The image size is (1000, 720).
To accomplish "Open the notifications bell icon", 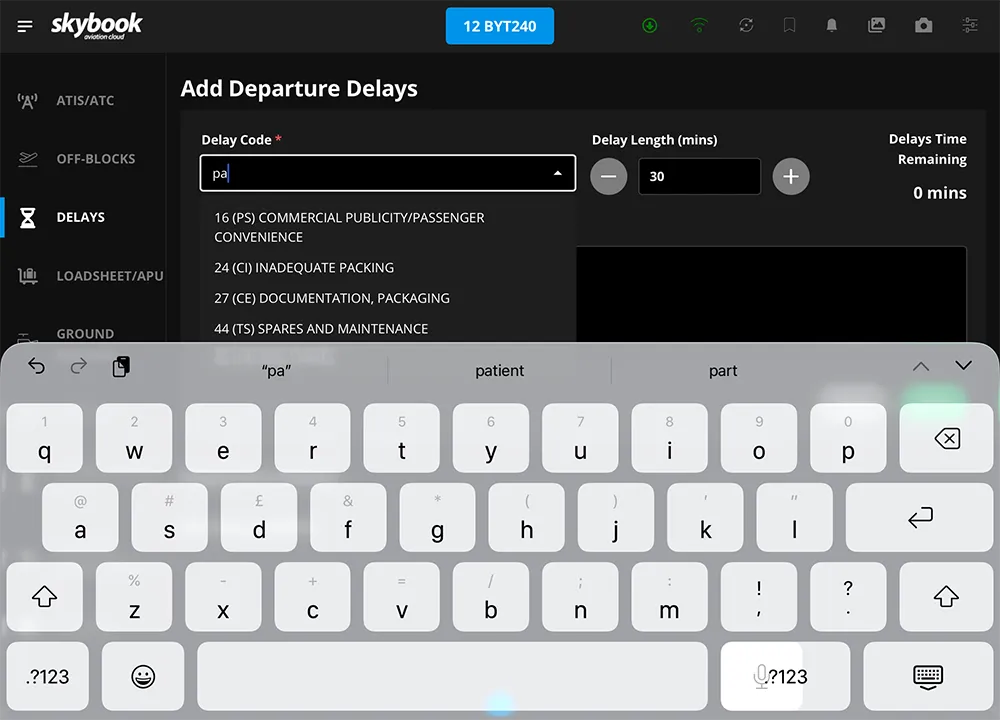I will [x=831, y=26].
